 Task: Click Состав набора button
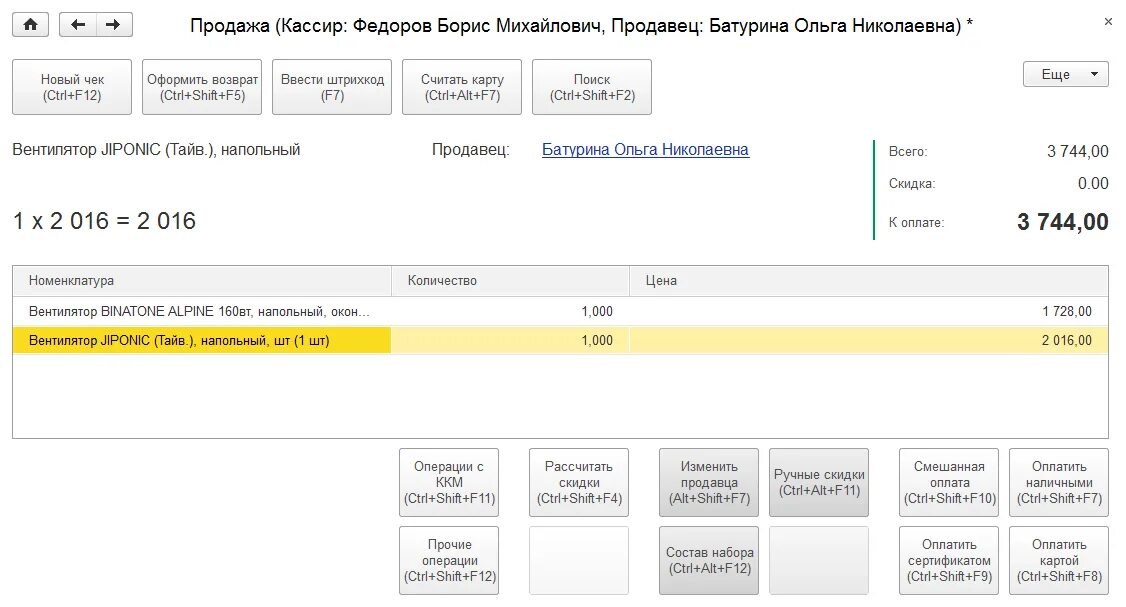(x=709, y=561)
